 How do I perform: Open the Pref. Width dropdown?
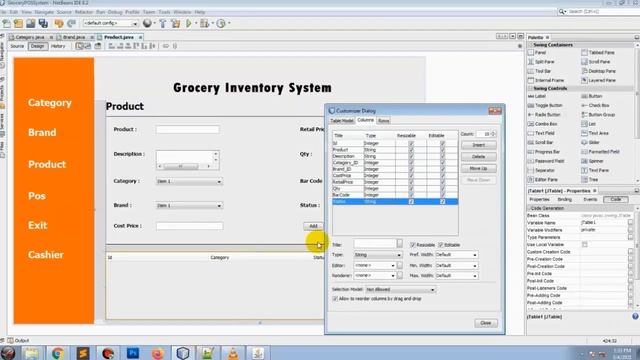pyautogui.click(x=456, y=255)
